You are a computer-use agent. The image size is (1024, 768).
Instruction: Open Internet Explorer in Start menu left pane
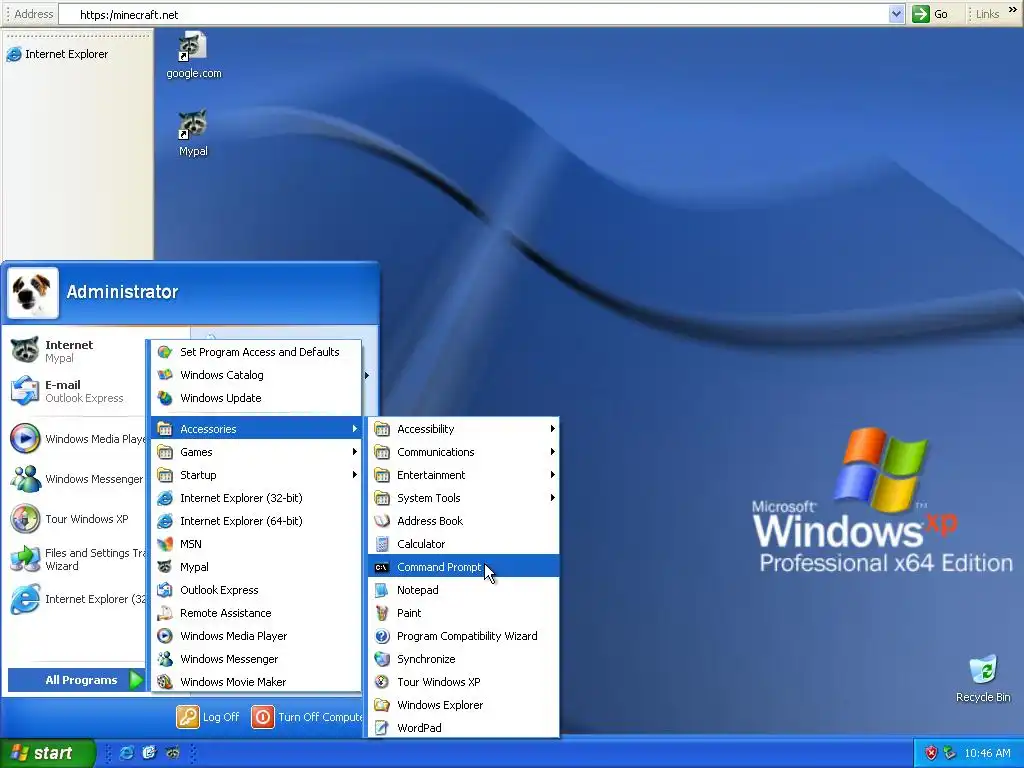point(75,599)
